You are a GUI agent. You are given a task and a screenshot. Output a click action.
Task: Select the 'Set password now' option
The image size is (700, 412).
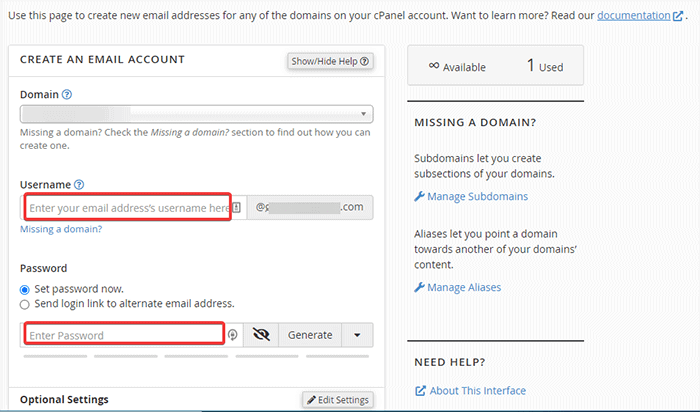tap(25, 289)
